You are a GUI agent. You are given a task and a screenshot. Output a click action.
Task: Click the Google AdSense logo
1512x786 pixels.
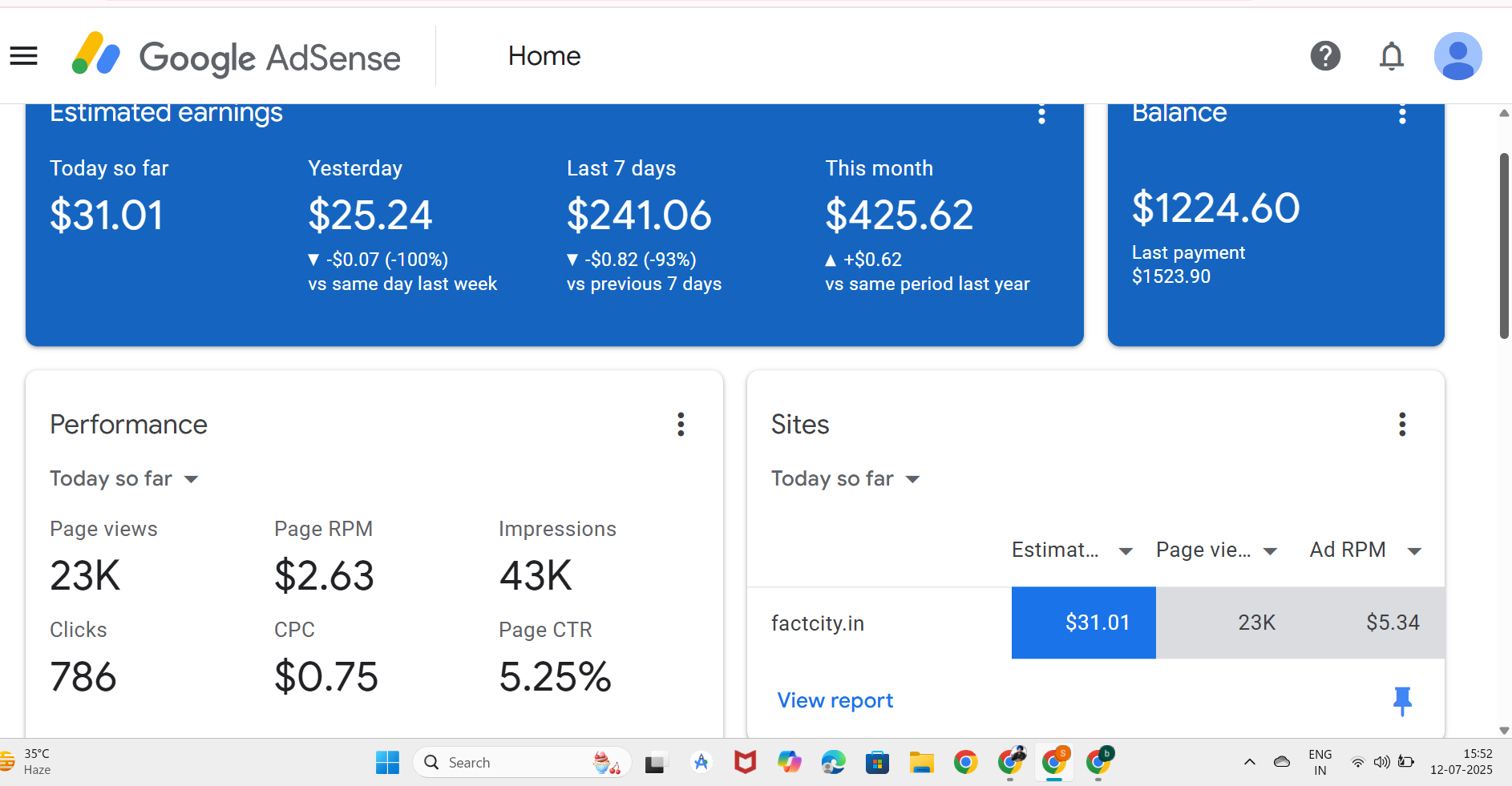(237, 57)
